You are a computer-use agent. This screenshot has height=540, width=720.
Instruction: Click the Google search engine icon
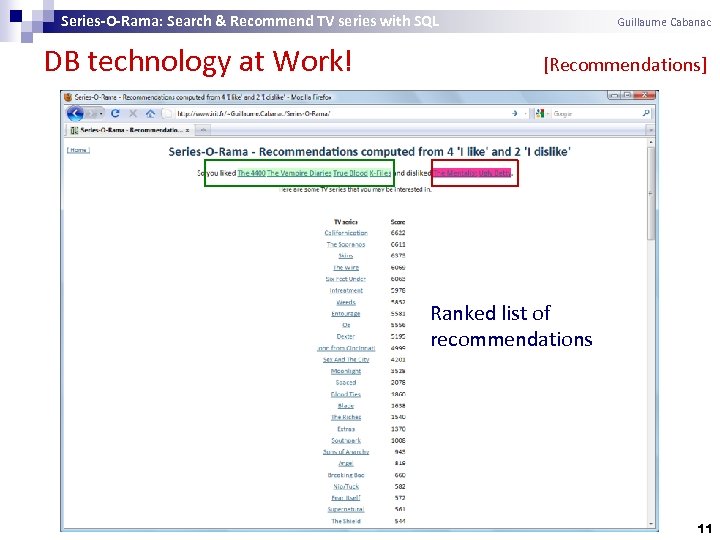(x=540, y=113)
